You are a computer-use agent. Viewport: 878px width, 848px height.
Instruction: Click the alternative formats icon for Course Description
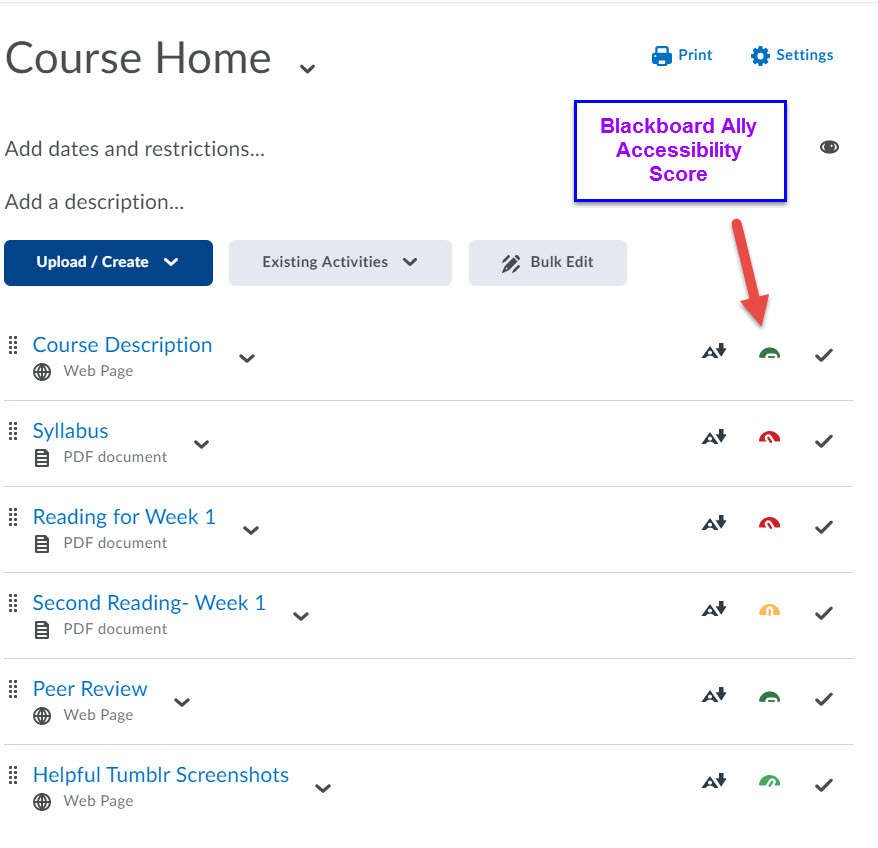click(x=714, y=353)
